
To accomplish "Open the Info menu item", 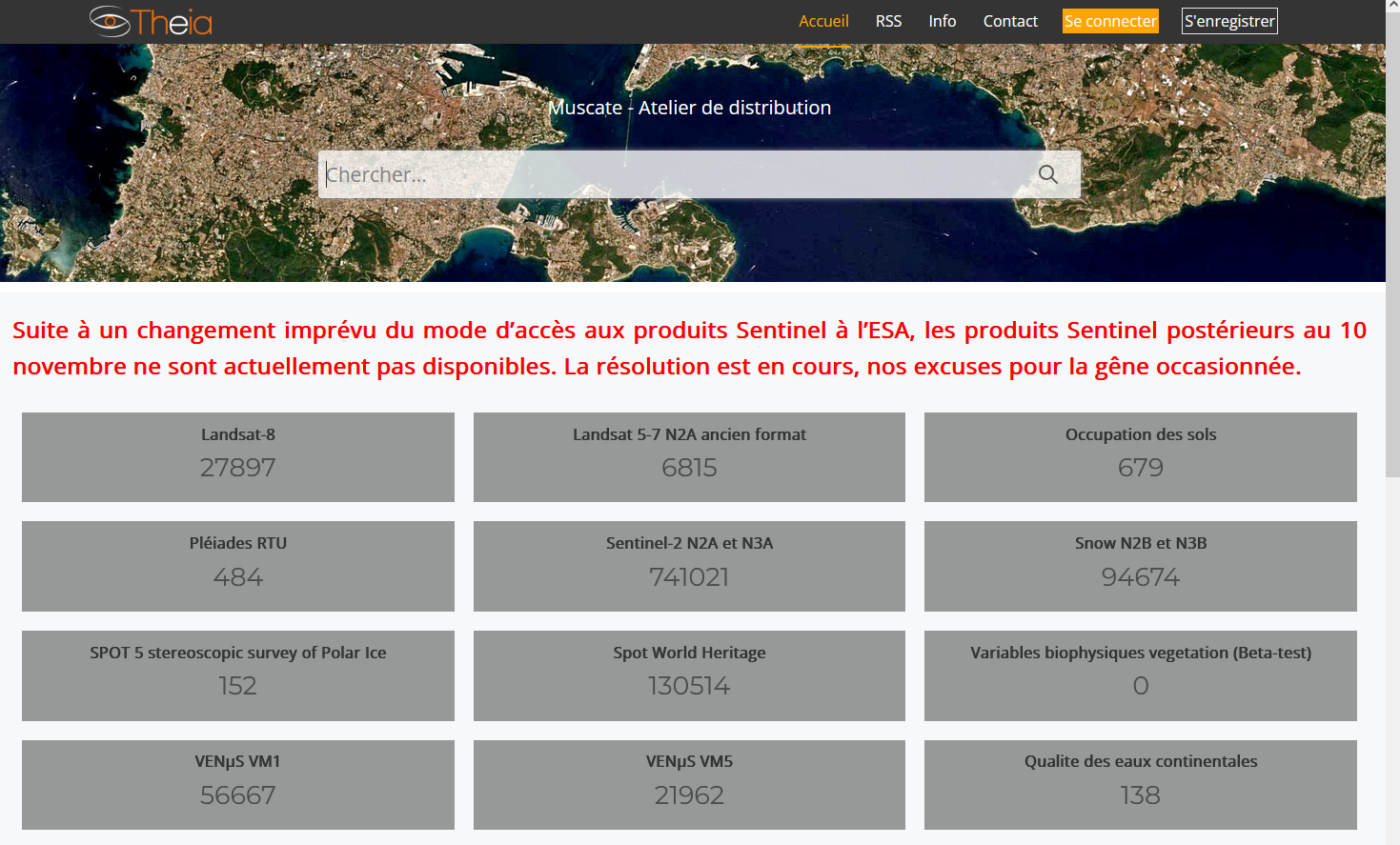I will click(x=943, y=21).
